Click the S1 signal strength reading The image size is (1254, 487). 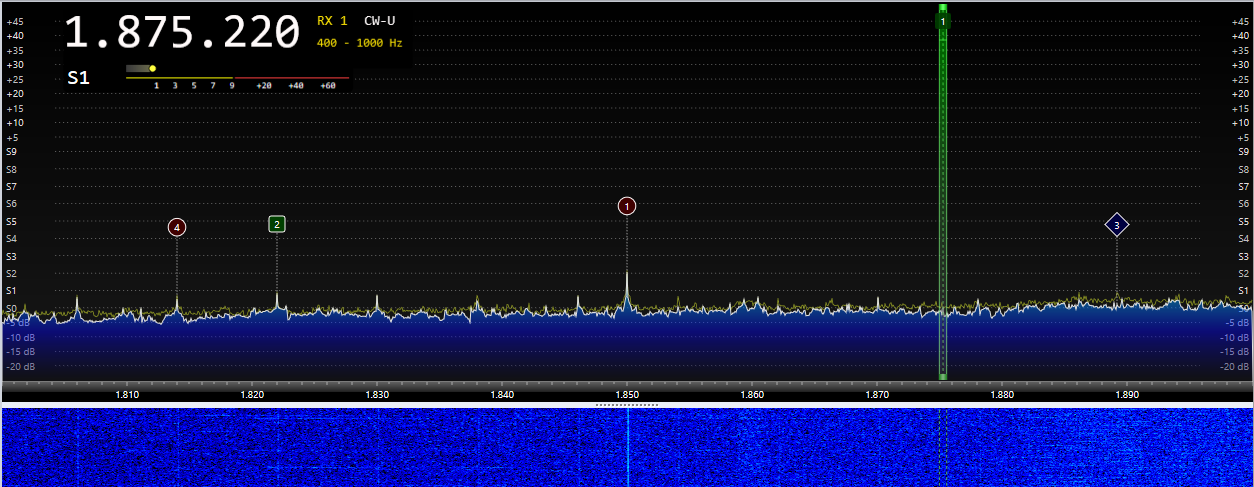pos(78,77)
